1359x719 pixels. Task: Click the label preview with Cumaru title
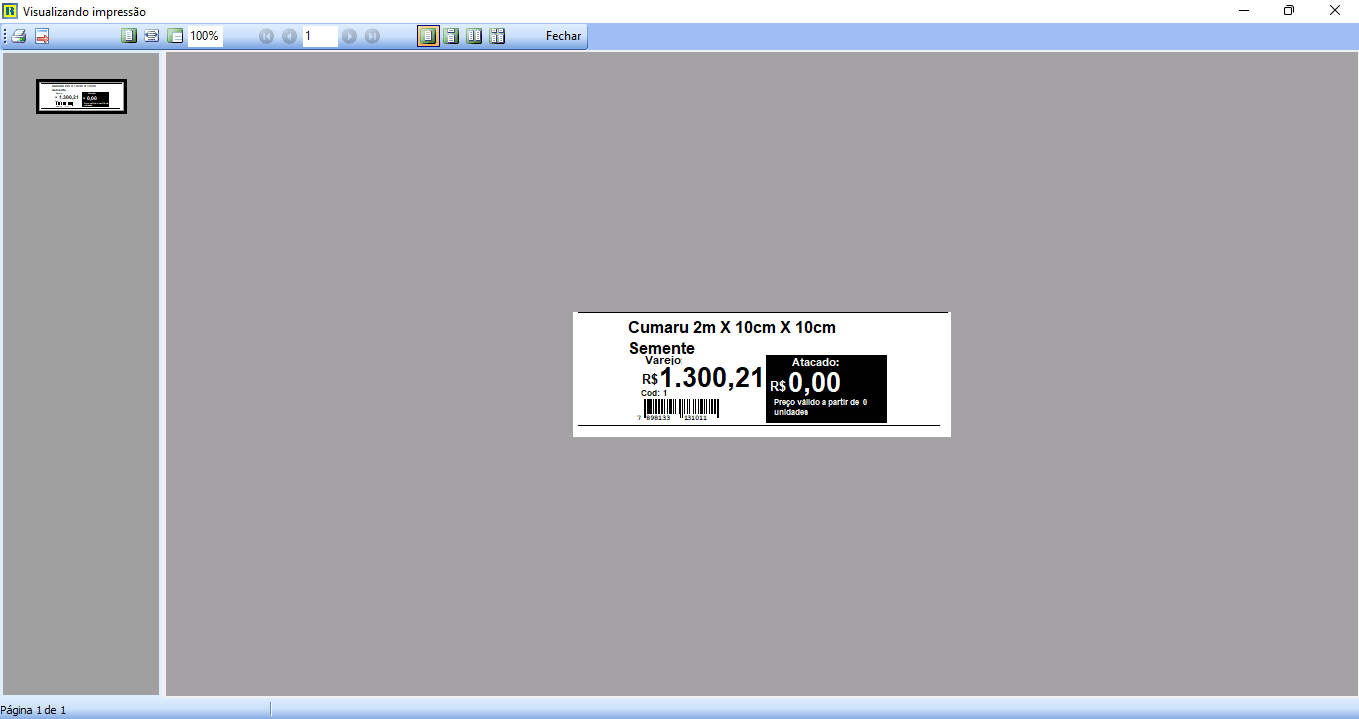(x=761, y=374)
